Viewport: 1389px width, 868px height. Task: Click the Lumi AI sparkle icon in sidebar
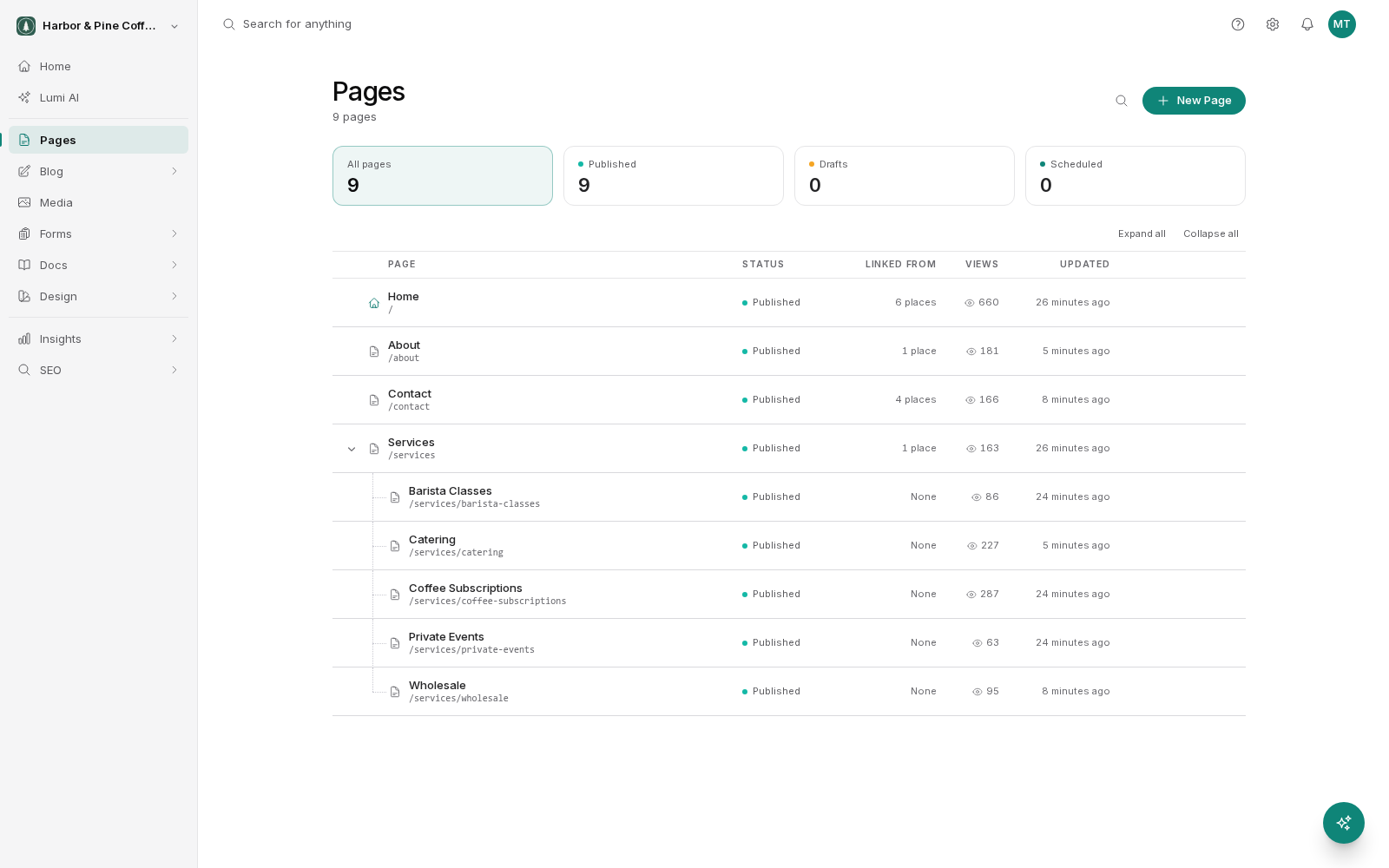24,97
